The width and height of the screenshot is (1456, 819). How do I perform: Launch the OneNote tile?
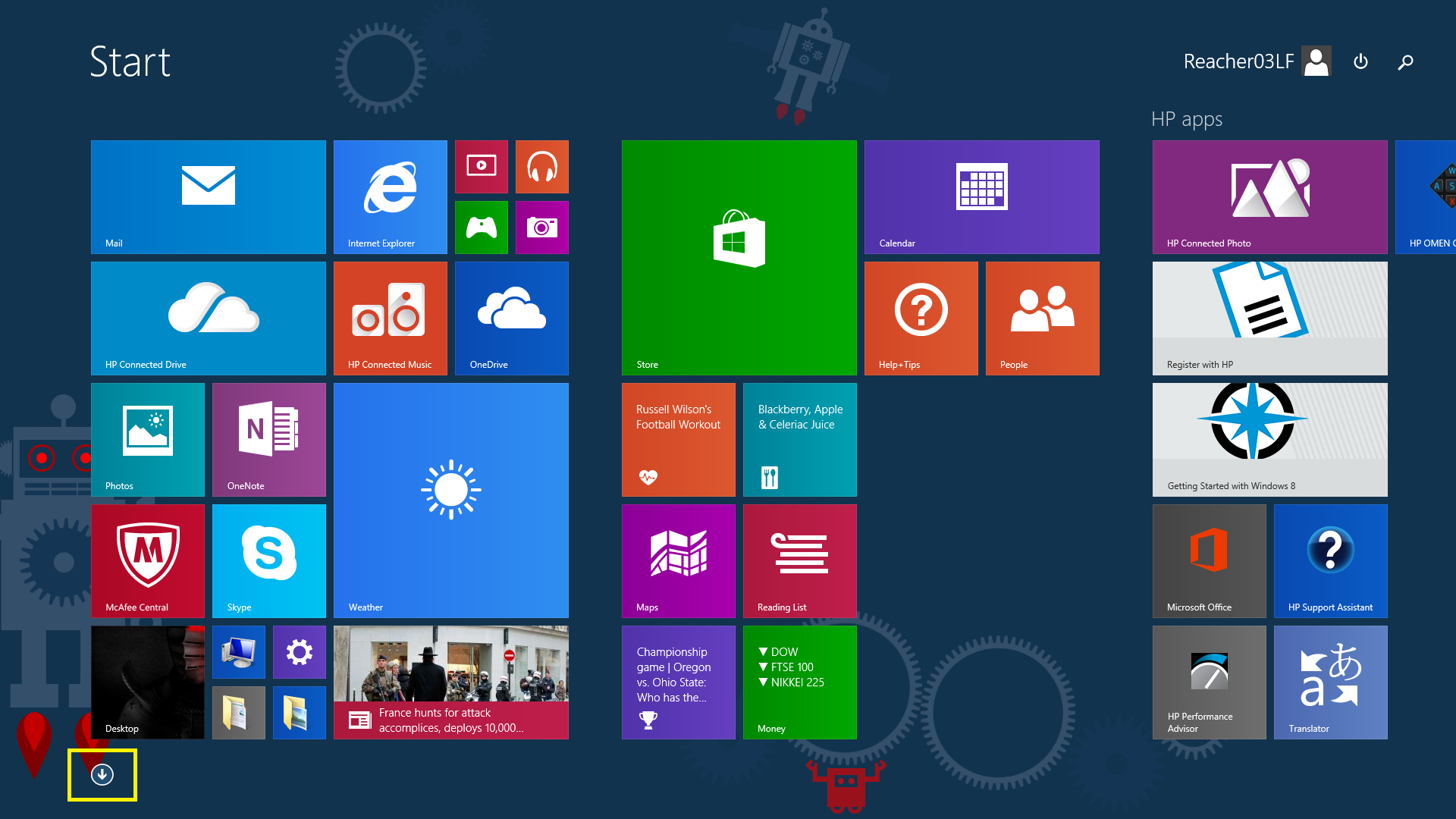(x=269, y=440)
